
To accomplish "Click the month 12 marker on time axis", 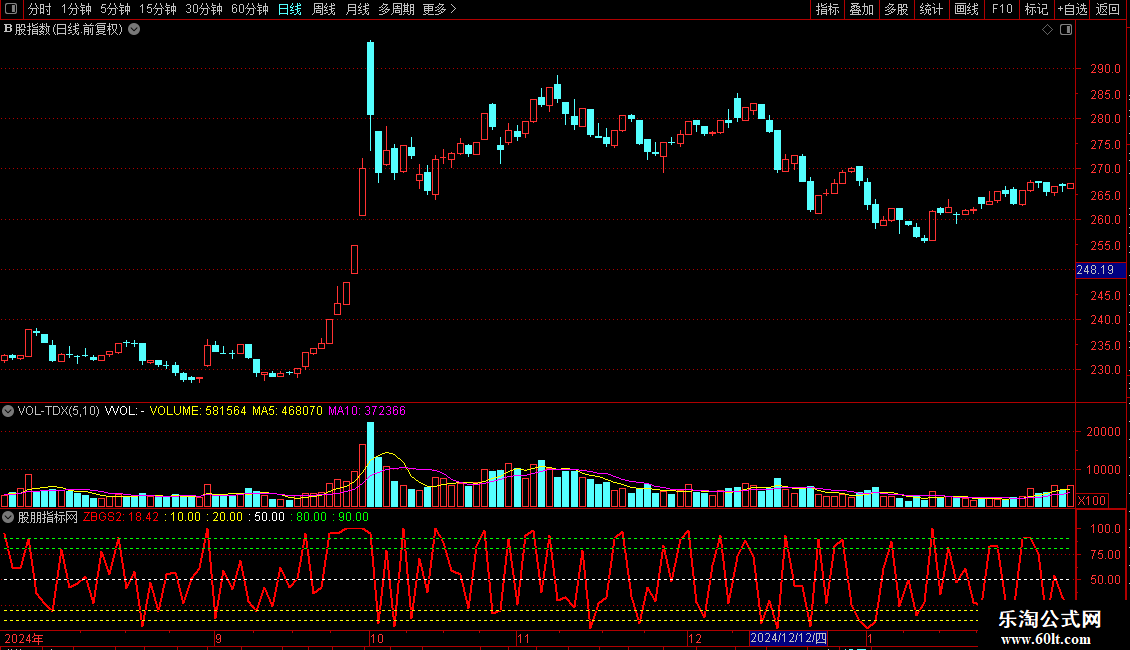I will tap(695, 639).
